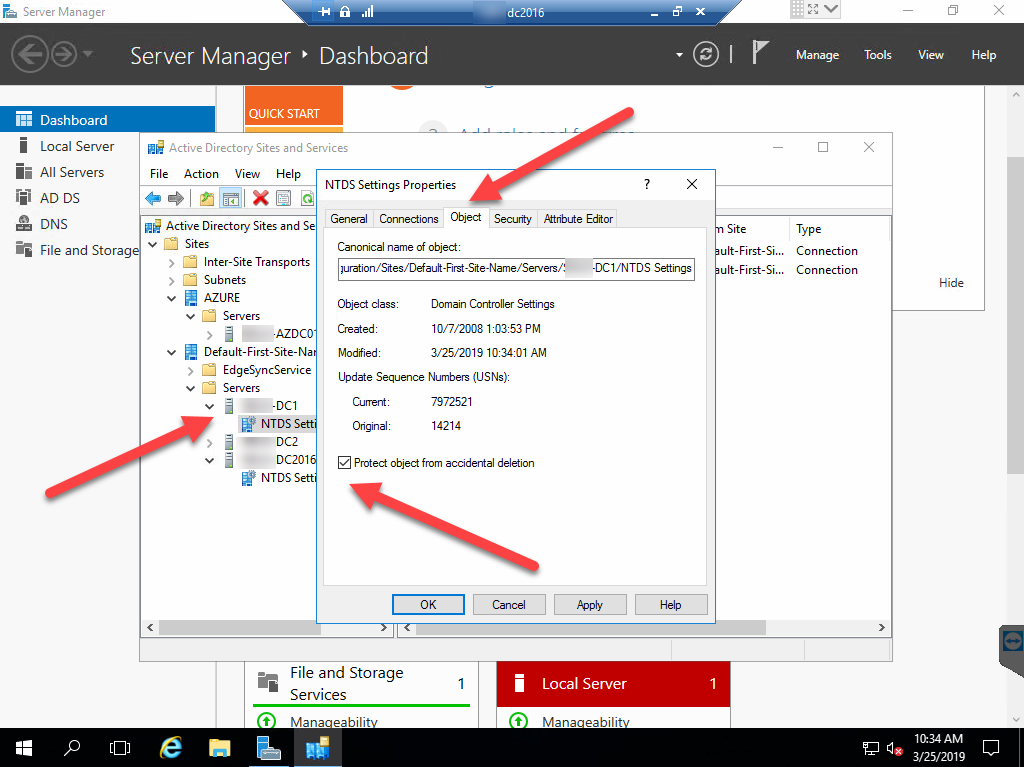The image size is (1024, 767).
Task: Click the Windows Start button
Action: [x=24, y=747]
